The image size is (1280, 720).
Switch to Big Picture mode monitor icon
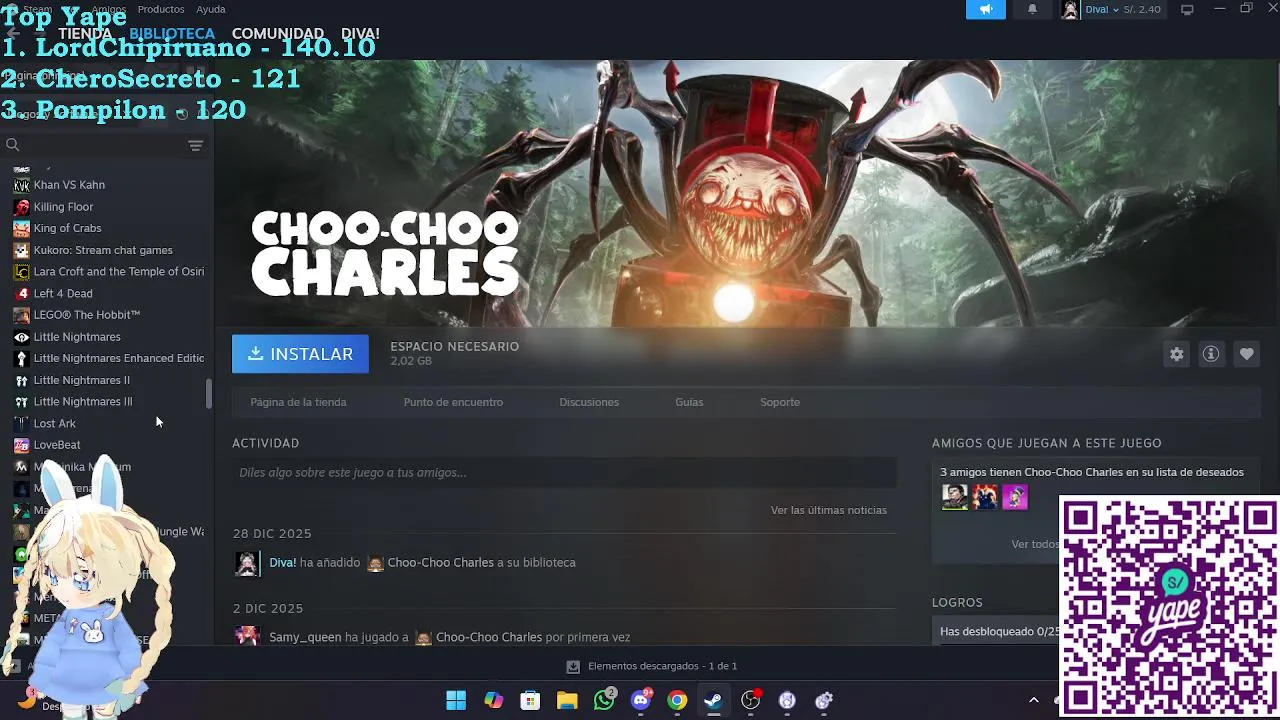1187,10
